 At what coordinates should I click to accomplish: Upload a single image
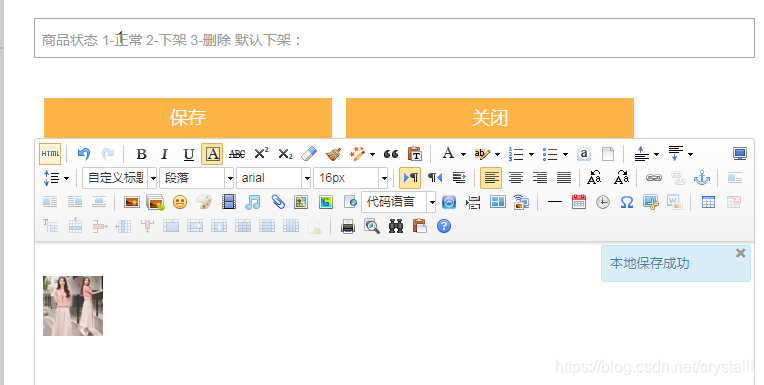coord(132,202)
